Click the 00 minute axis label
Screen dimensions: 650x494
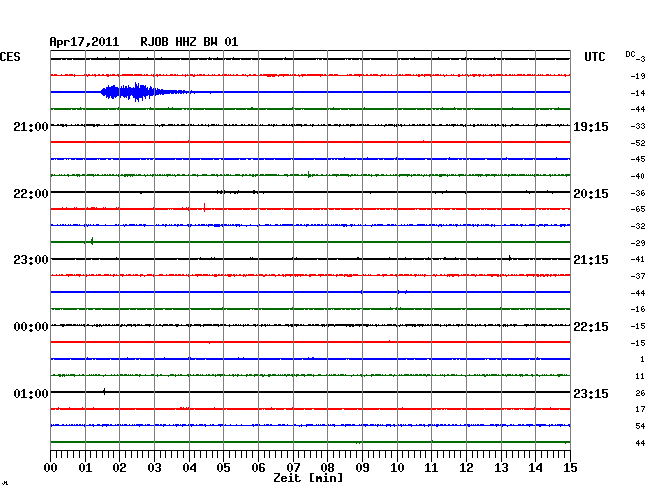[51, 467]
